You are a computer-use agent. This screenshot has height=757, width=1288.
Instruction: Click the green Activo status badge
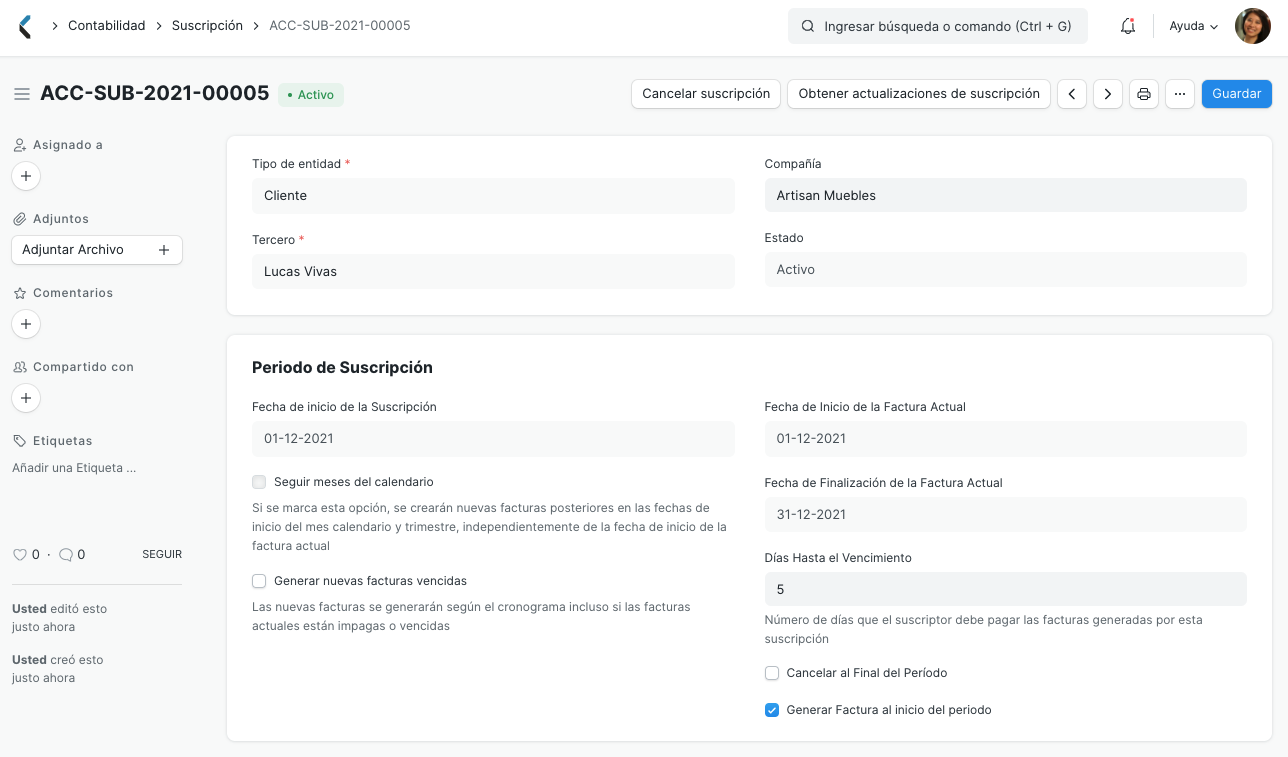(x=311, y=95)
